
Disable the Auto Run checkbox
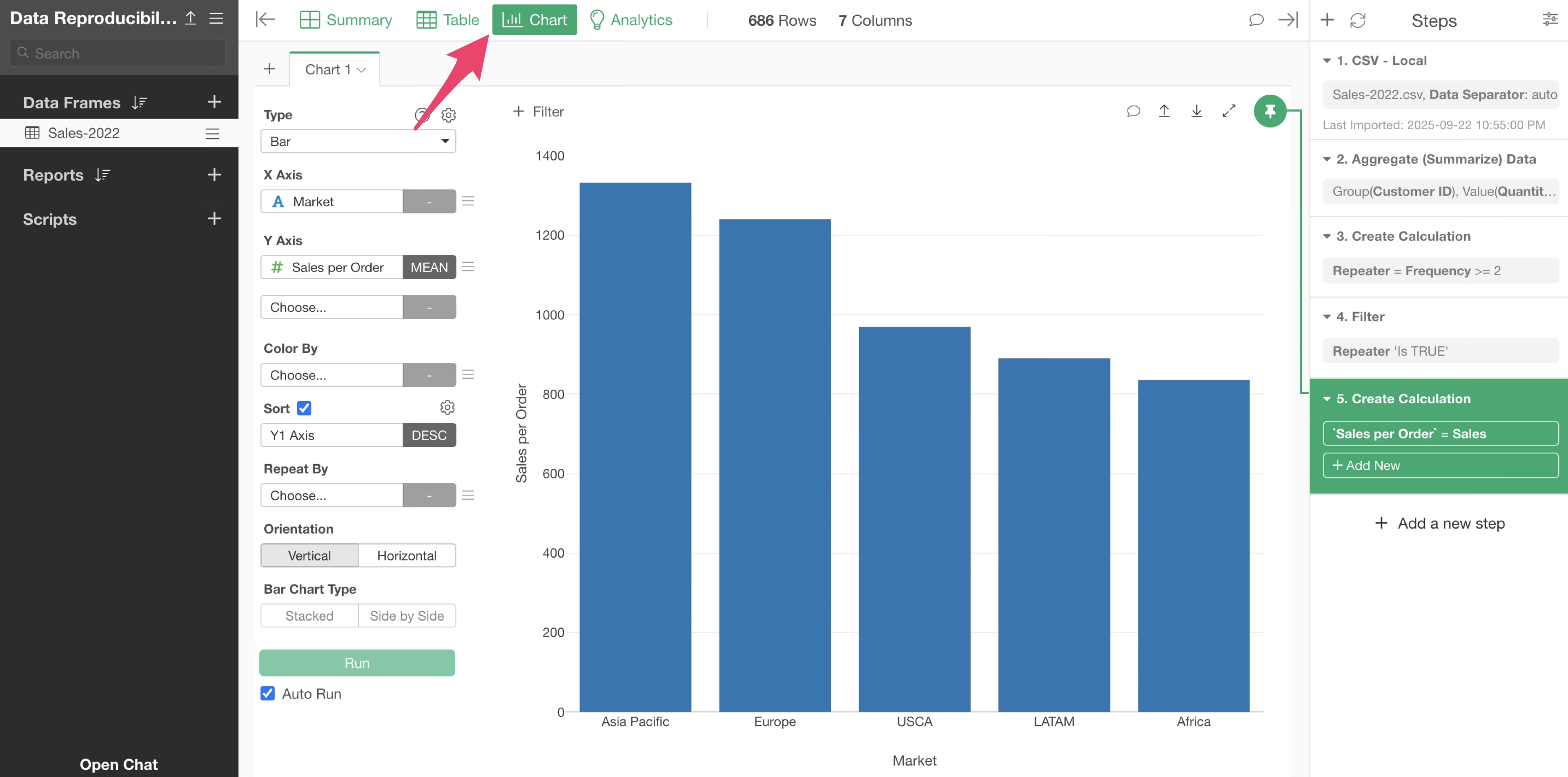tap(267, 694)
